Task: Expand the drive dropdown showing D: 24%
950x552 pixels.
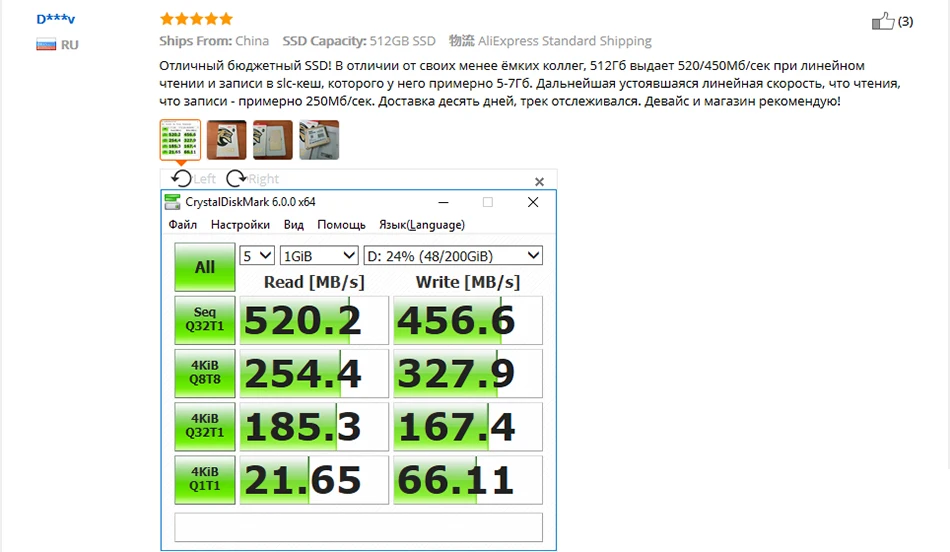Action: click(x=453, y=256)
